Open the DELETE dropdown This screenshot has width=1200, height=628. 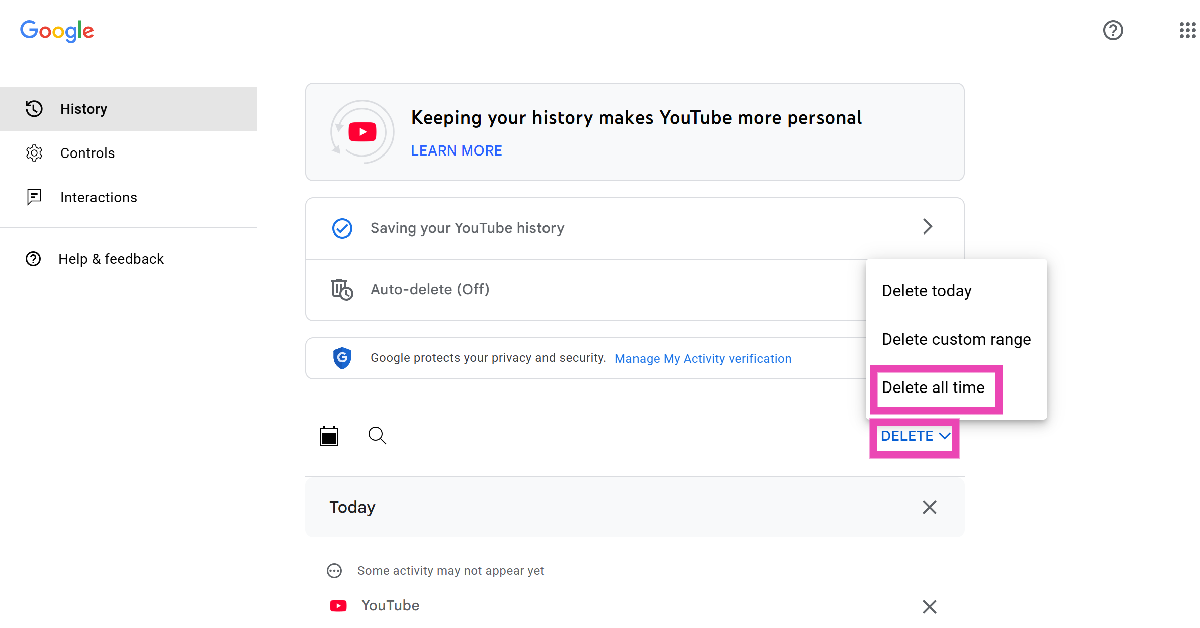point(915,437)
